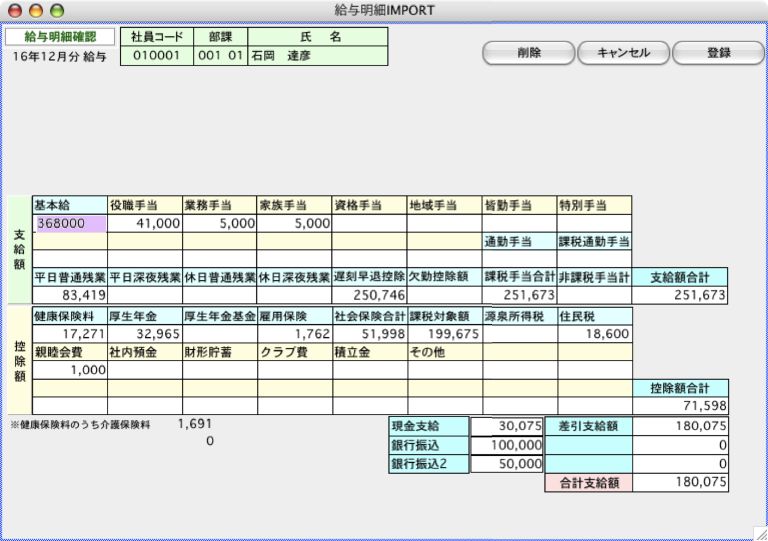Screen dimensions: 768x541
Task: Click the resize grip at window corner
Action: tap(759, 532)
